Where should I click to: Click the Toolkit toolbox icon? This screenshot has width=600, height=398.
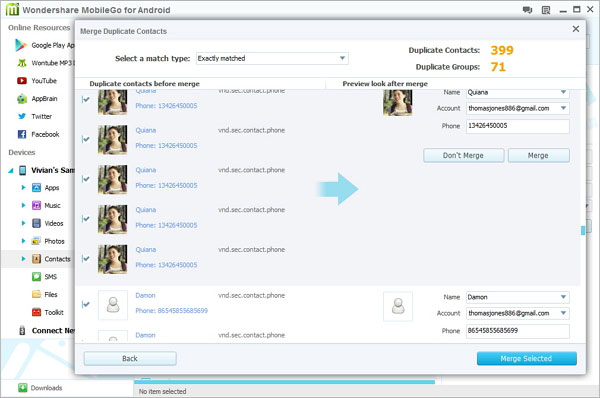(x=36, y=312)
